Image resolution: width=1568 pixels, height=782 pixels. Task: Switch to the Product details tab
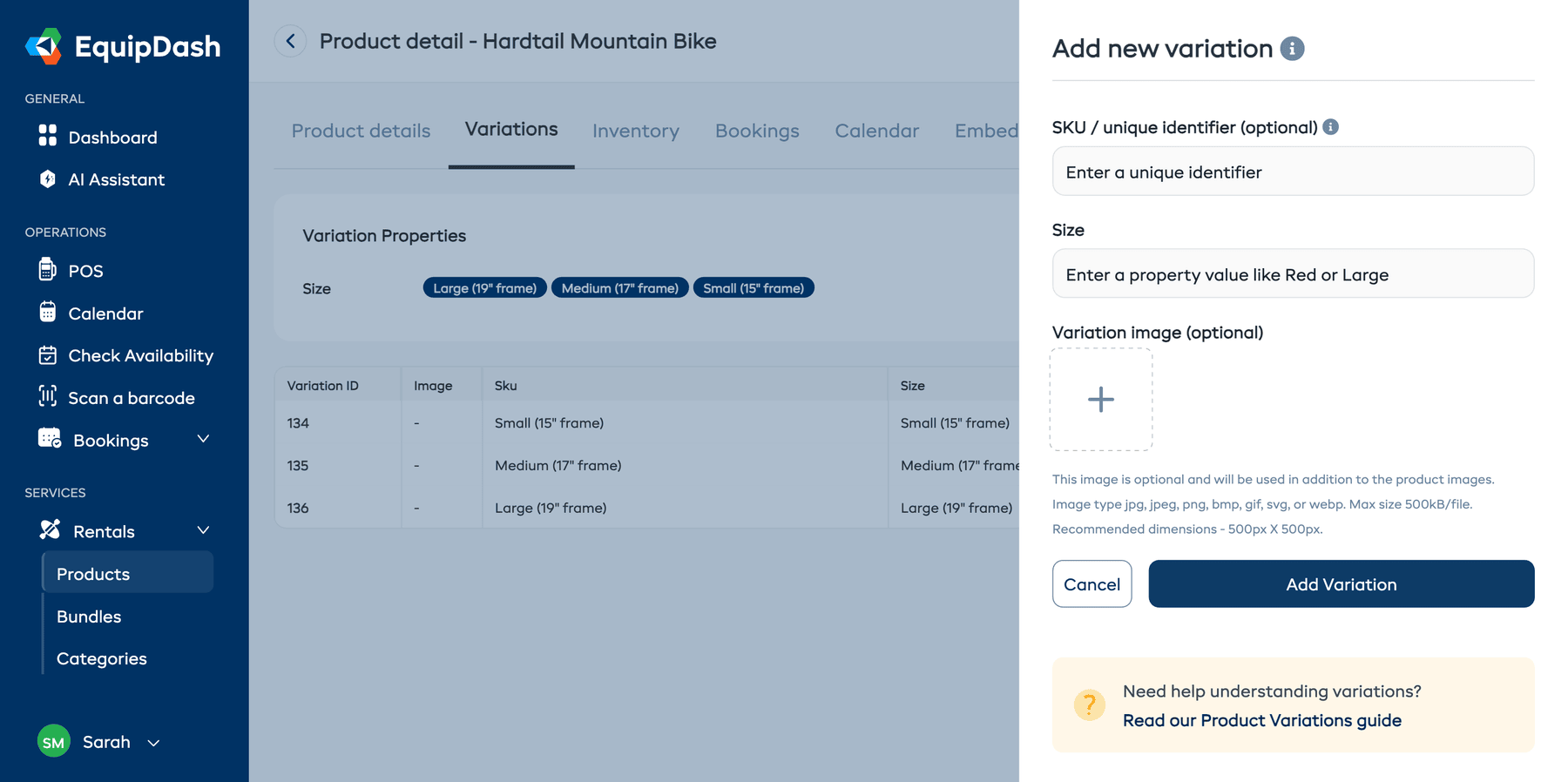[361, 131]
